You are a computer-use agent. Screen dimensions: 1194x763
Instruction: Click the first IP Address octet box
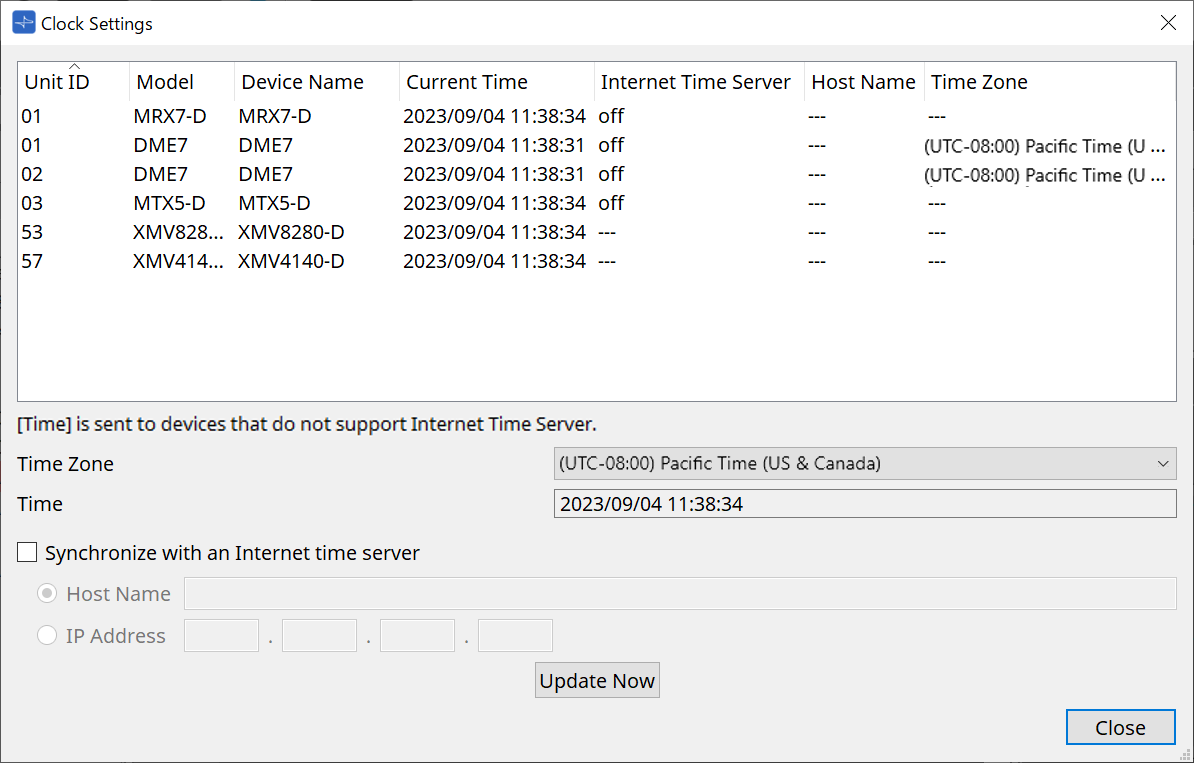[x=221, y=636]
